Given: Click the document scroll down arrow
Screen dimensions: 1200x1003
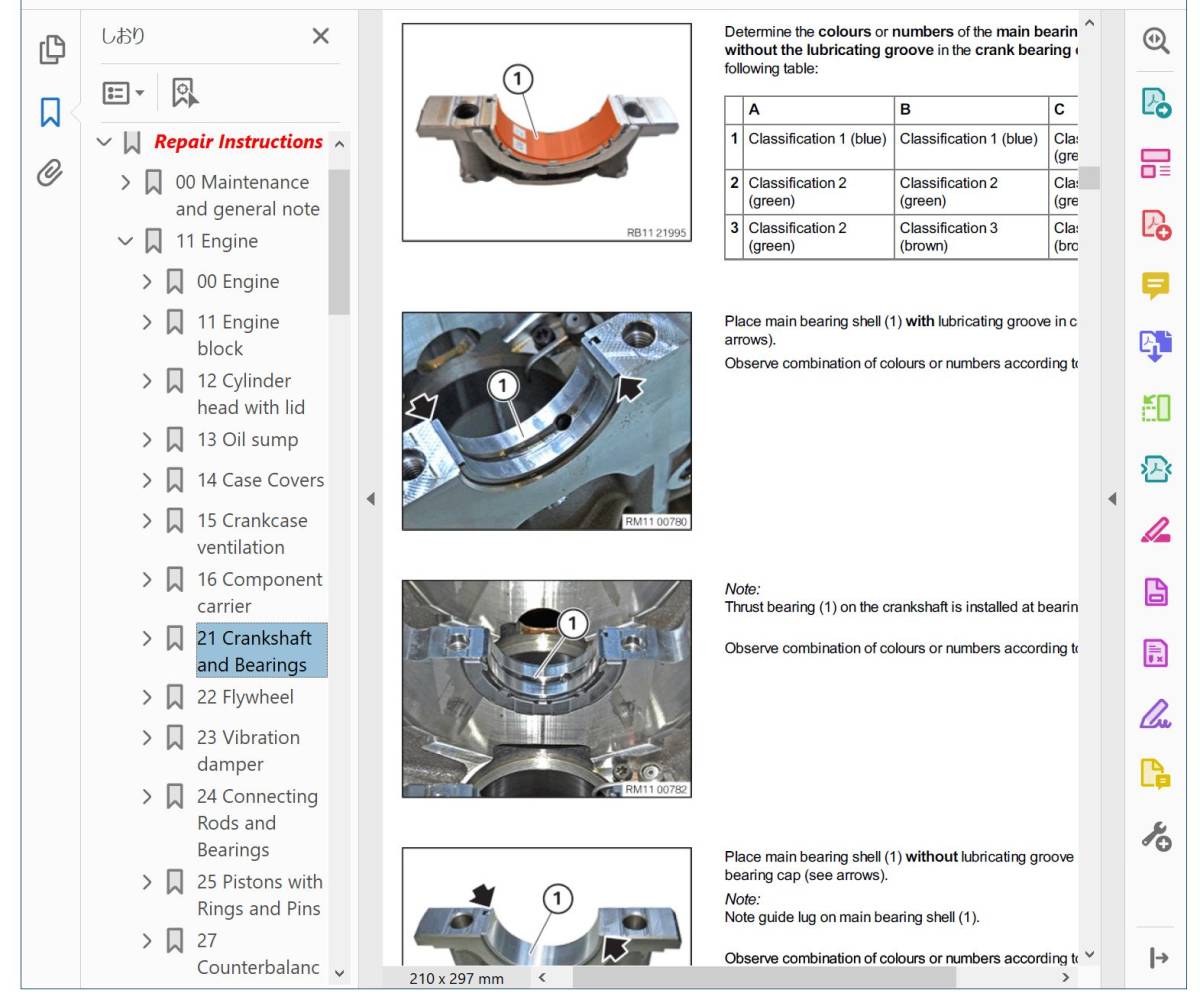Looking at the screenshot, I should tap(1089, 955).
